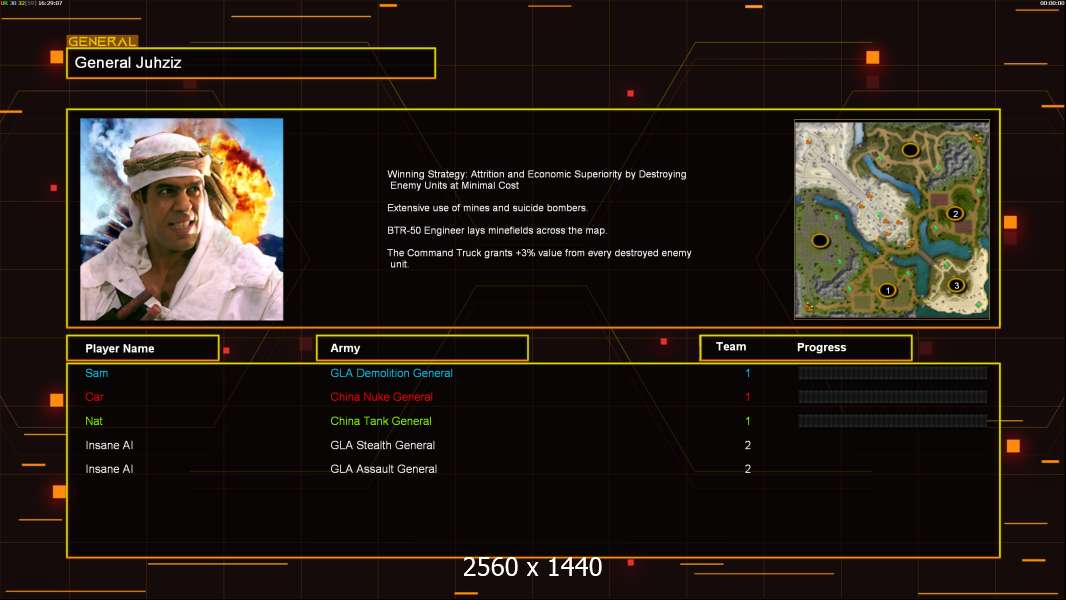Open the China Nuke General army entry
Viewport: 1066px width, 600px height.
[x=381, y=397]
